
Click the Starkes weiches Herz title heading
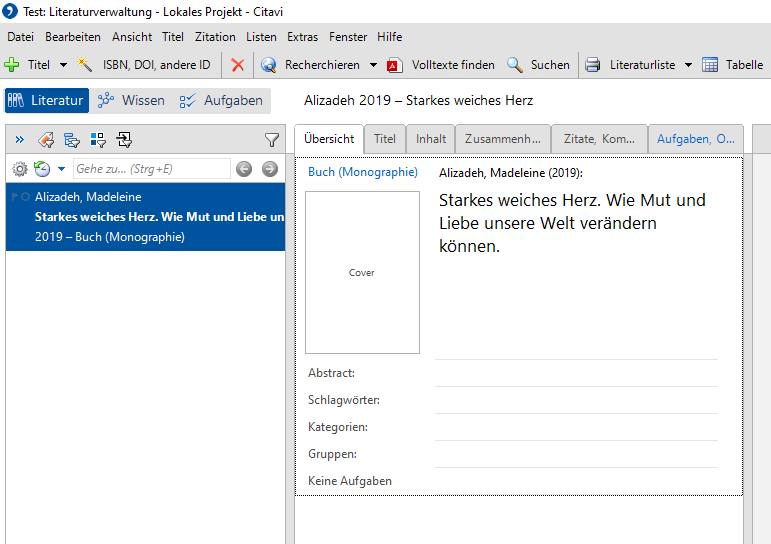572,223
